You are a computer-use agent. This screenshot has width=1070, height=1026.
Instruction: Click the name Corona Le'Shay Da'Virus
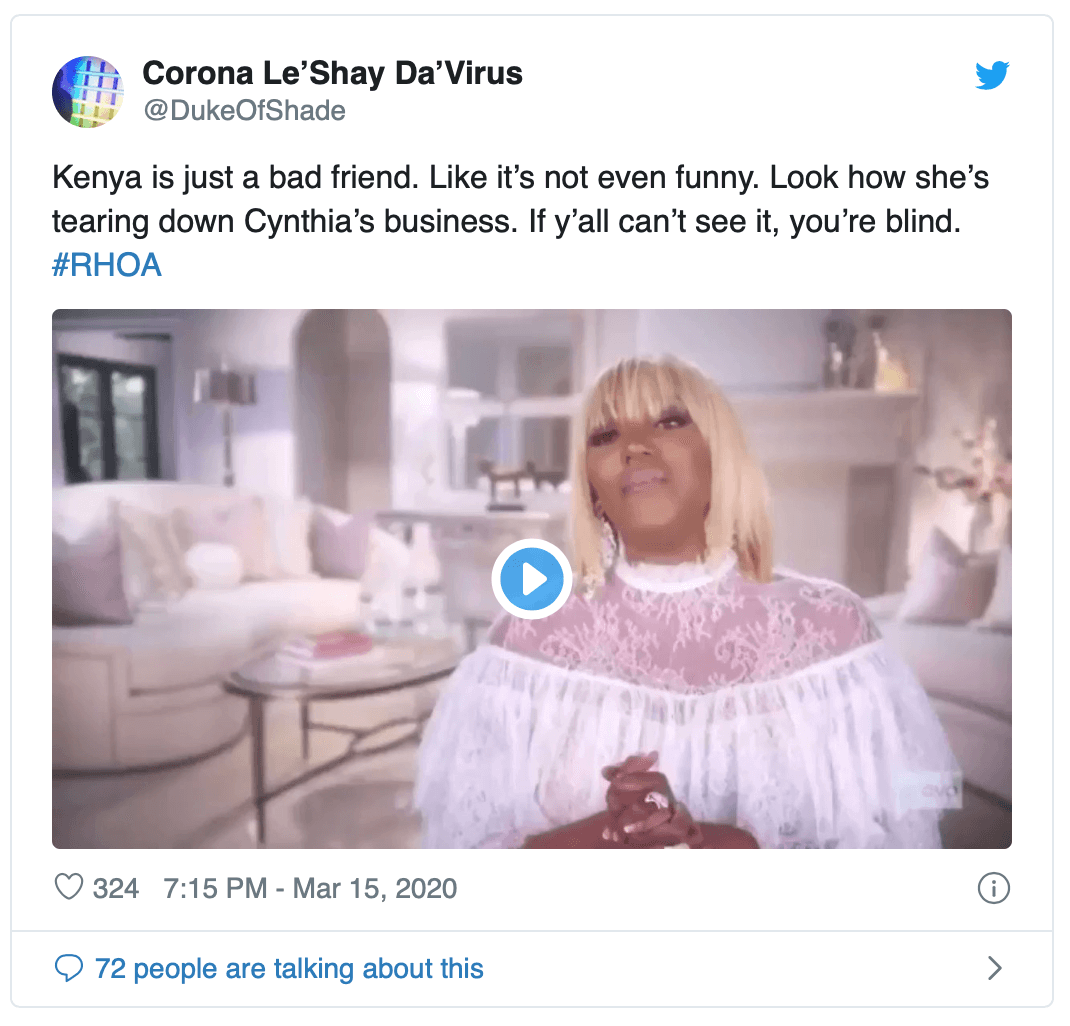[333, 73]
